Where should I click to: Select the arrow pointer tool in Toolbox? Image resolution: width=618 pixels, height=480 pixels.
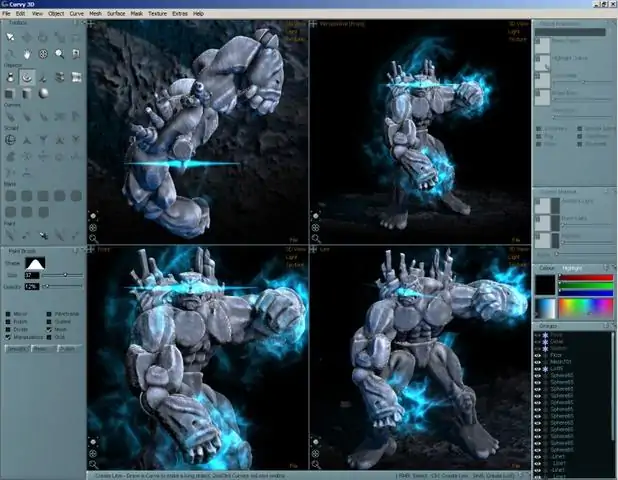[10, 37]
